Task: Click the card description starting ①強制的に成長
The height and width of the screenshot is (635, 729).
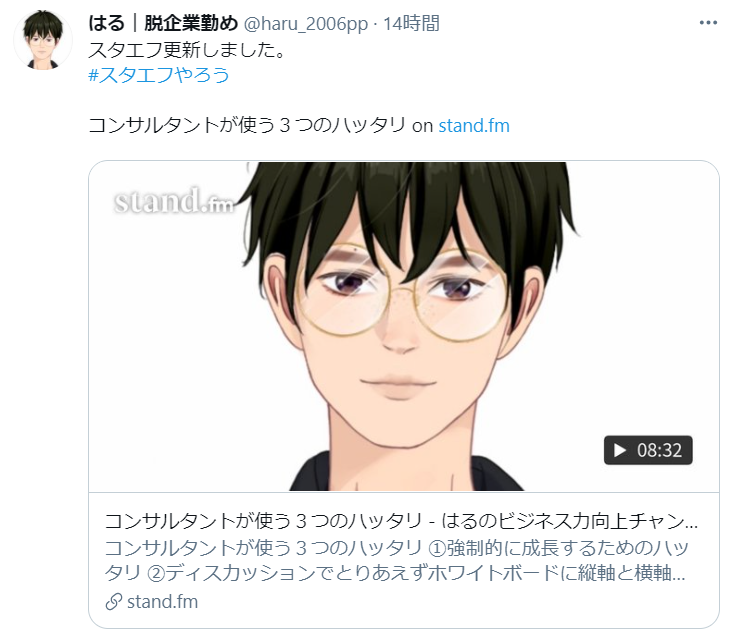Action: point(558,548)
